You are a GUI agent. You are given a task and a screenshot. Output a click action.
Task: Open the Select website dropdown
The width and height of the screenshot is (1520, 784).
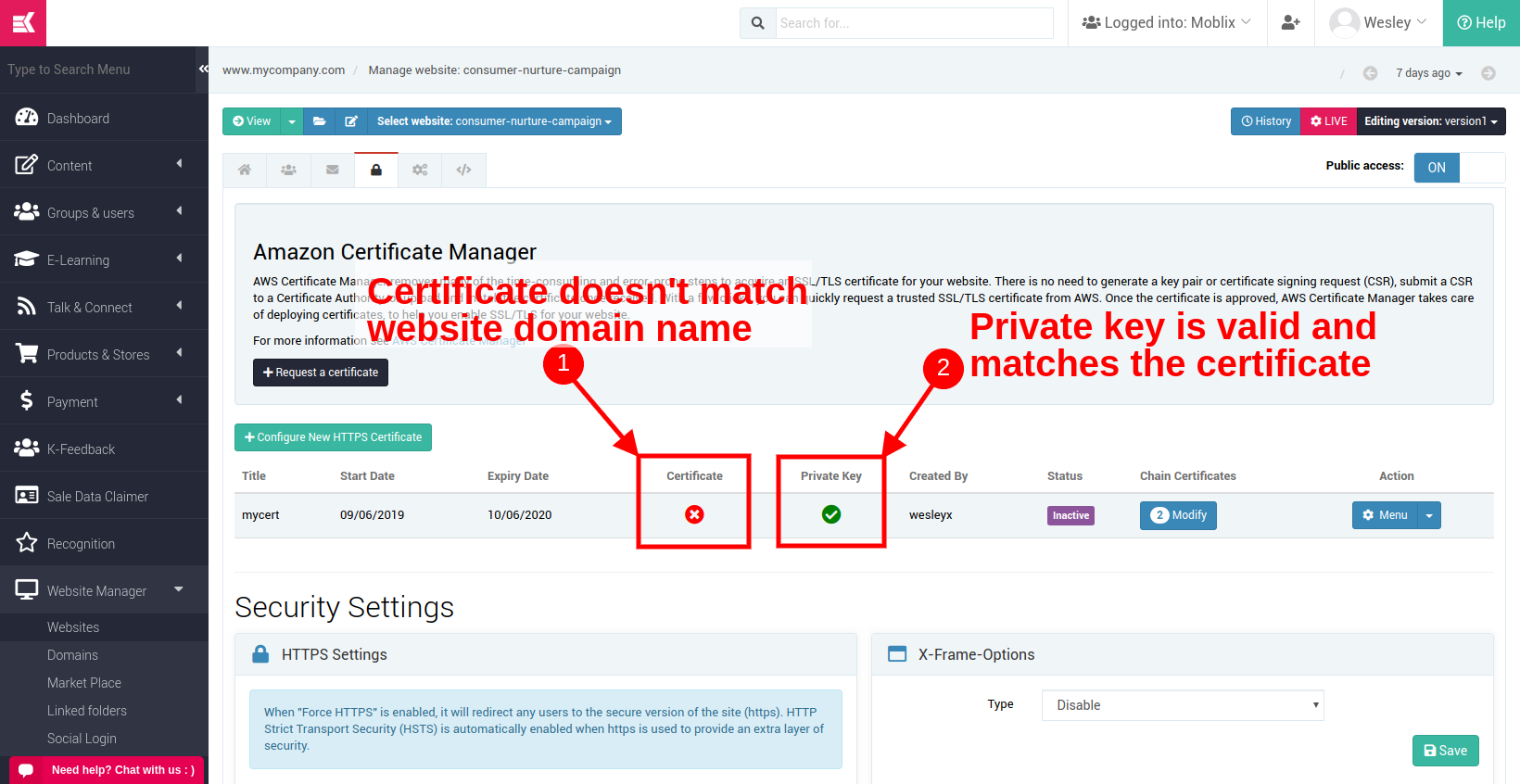[x=494, y=121]
